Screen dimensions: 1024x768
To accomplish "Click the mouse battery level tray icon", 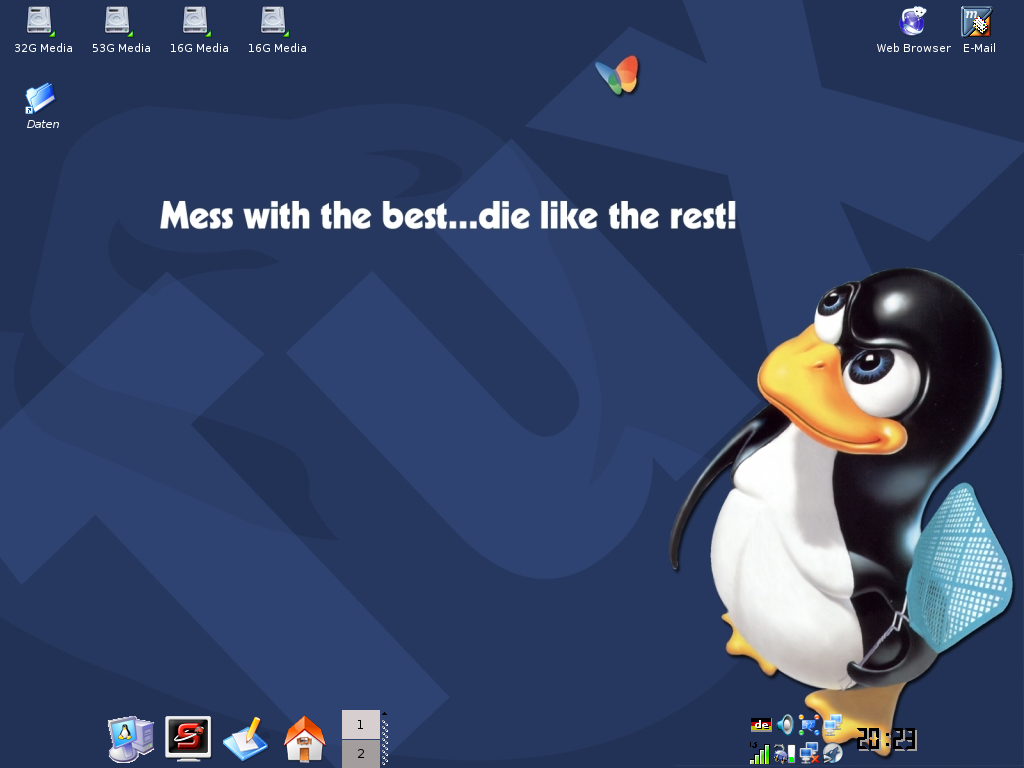I will [x=784, y=754].
